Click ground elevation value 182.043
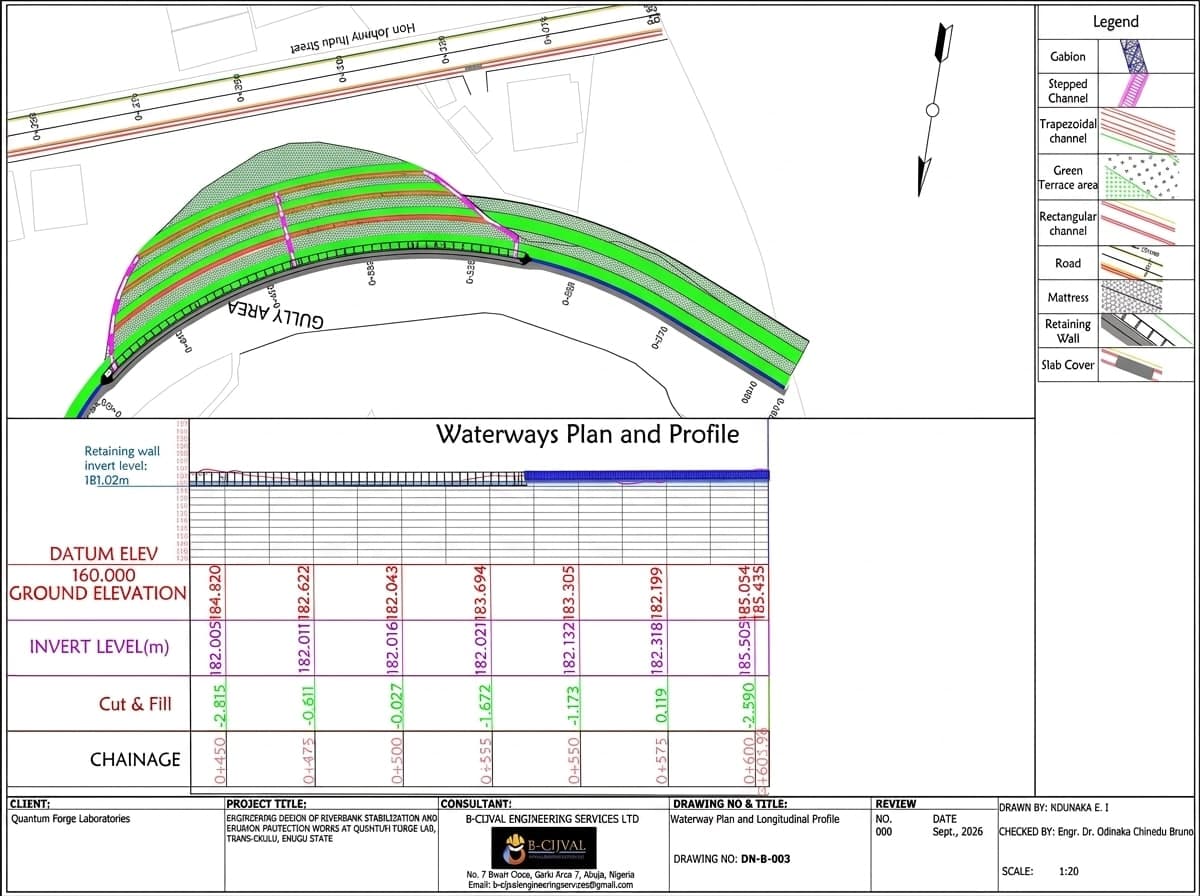The width and height of the screenshot is (1200, 896). pyautogui.click(x=393, y=593)
